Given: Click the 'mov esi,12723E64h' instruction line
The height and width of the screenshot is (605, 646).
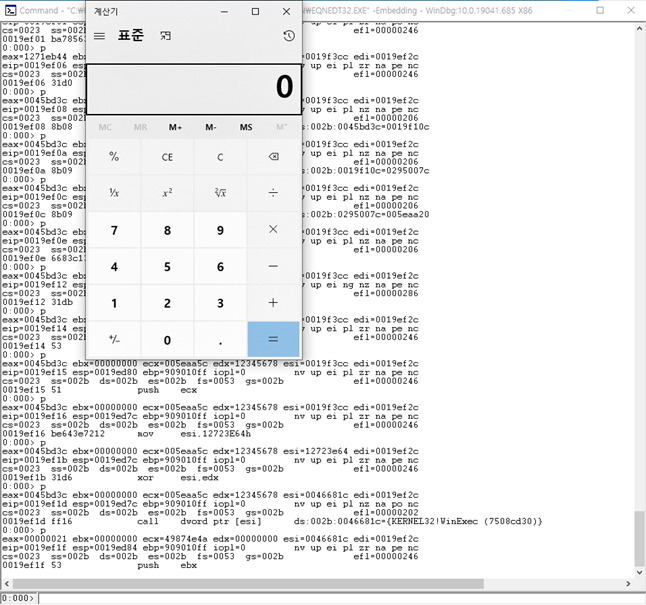Looking at the screenshot, I should [126, 434].
